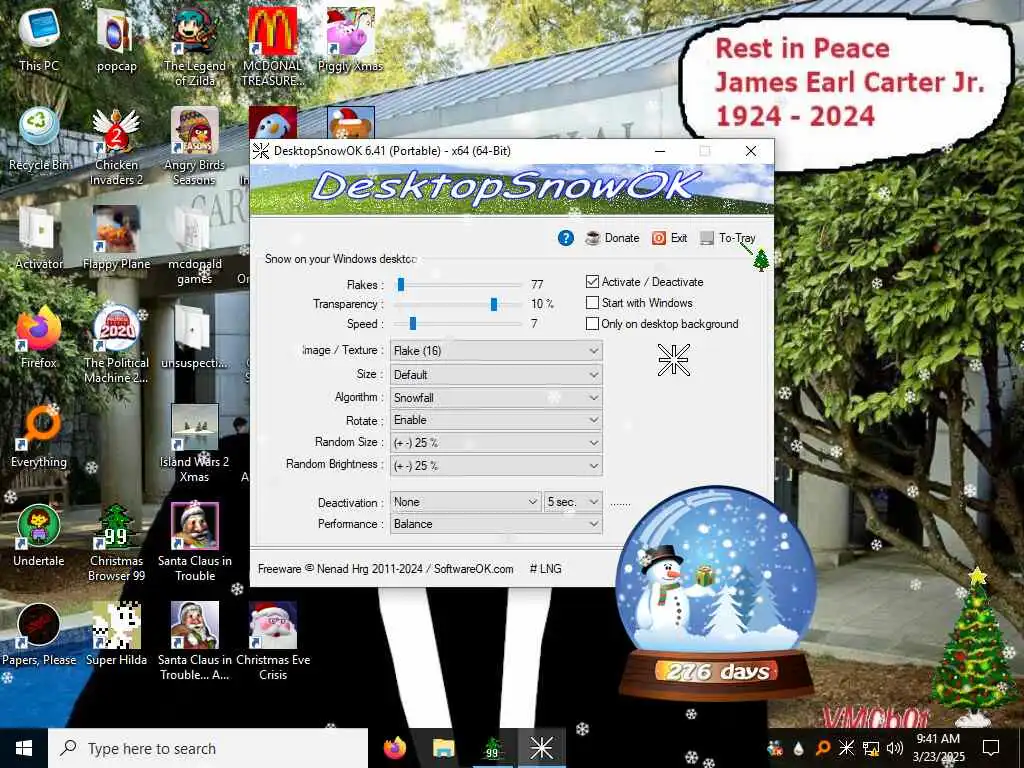Click the taskbar search box

pos(208,748)
